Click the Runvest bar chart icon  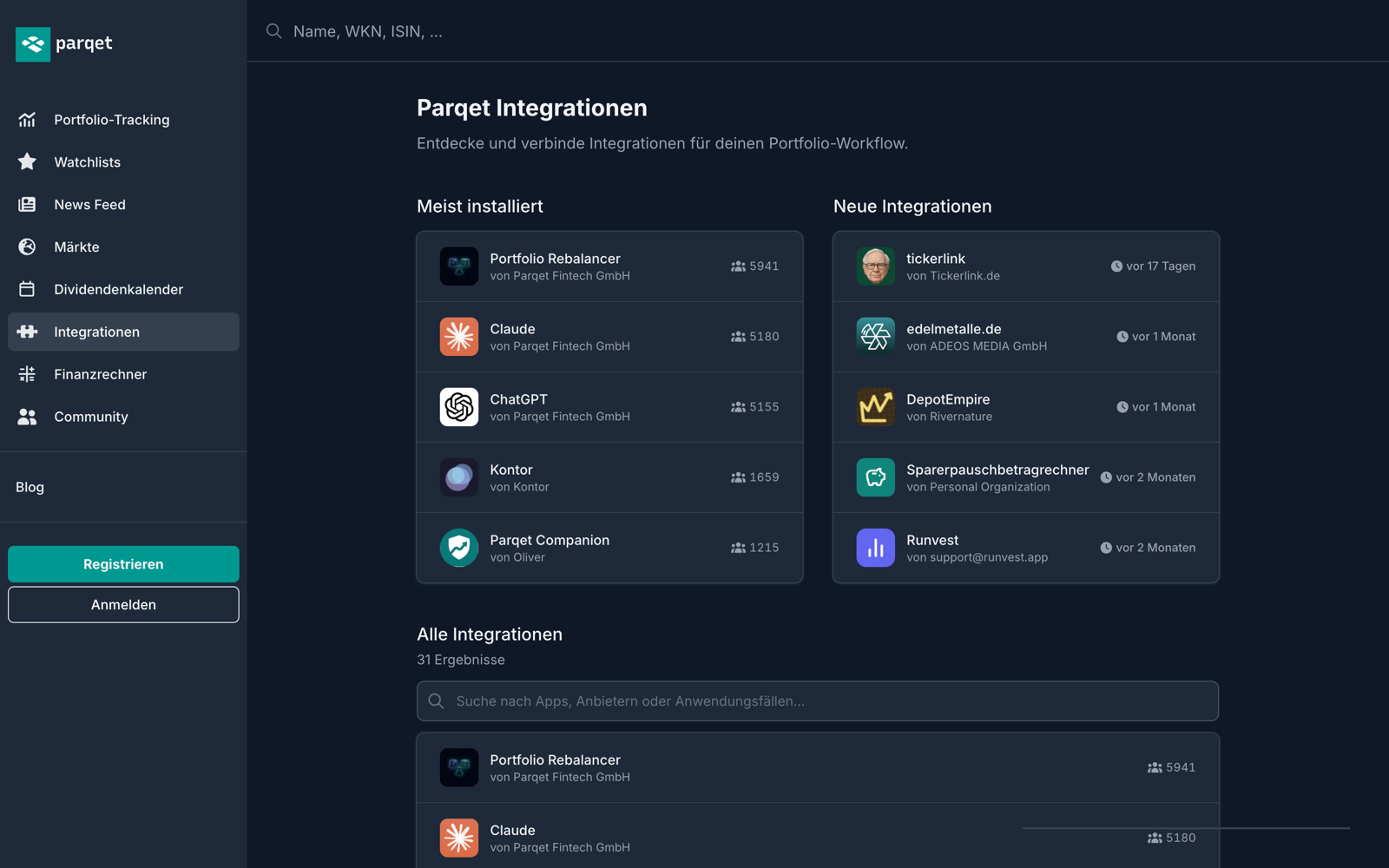pos(876,548)
